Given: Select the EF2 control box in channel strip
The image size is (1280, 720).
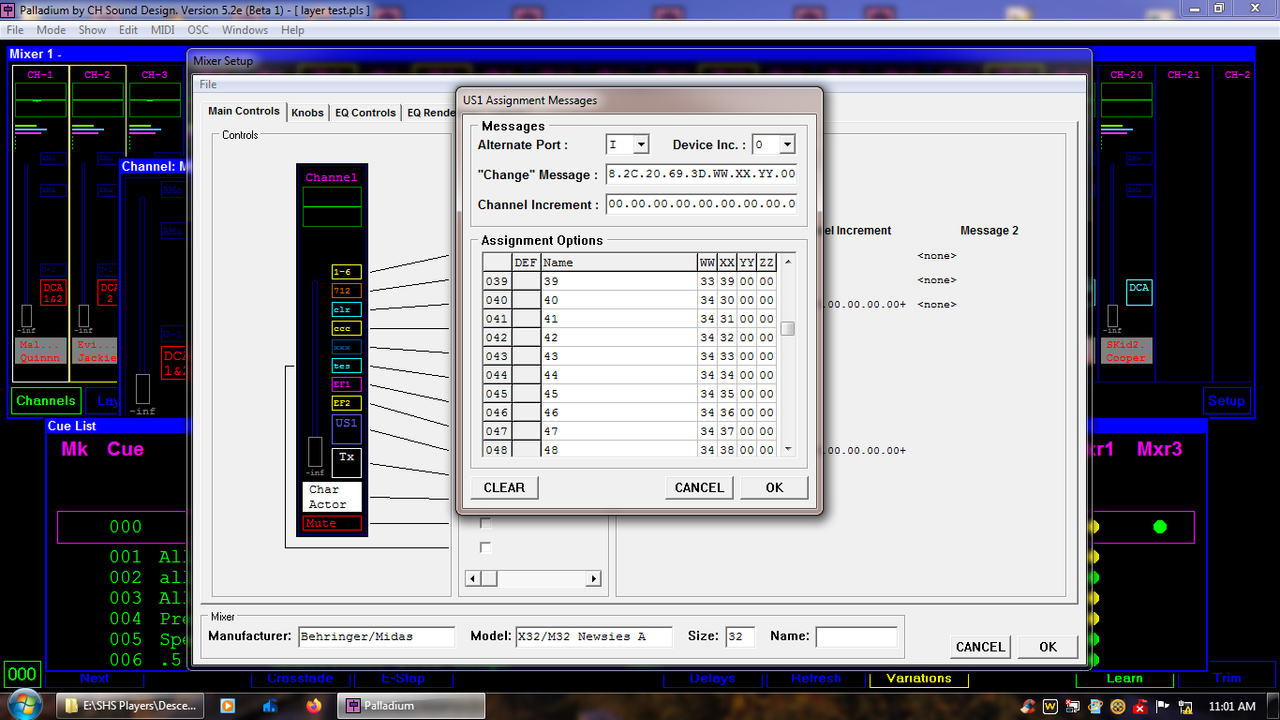Looking at the screenshot, I should pyautogui.click(x=346, y=403).
